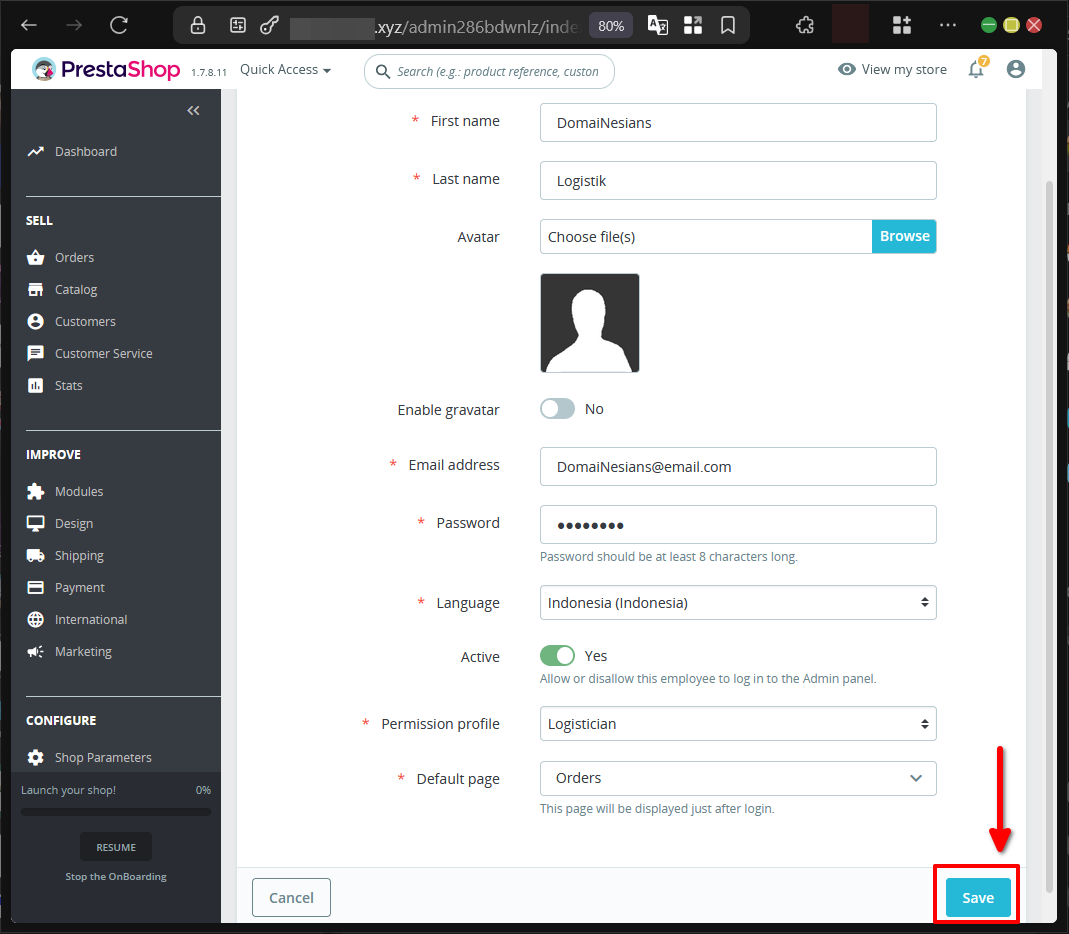Click the Stop the OnBoarding link
Screen dimensions: 1069x934
pos(115,876)
